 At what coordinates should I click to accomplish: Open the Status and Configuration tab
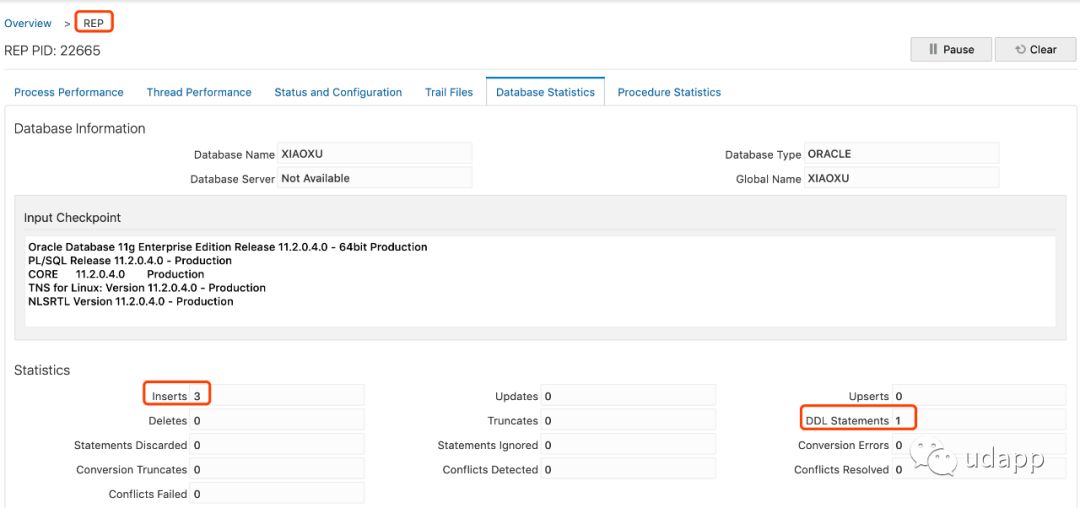click(338, 92)
